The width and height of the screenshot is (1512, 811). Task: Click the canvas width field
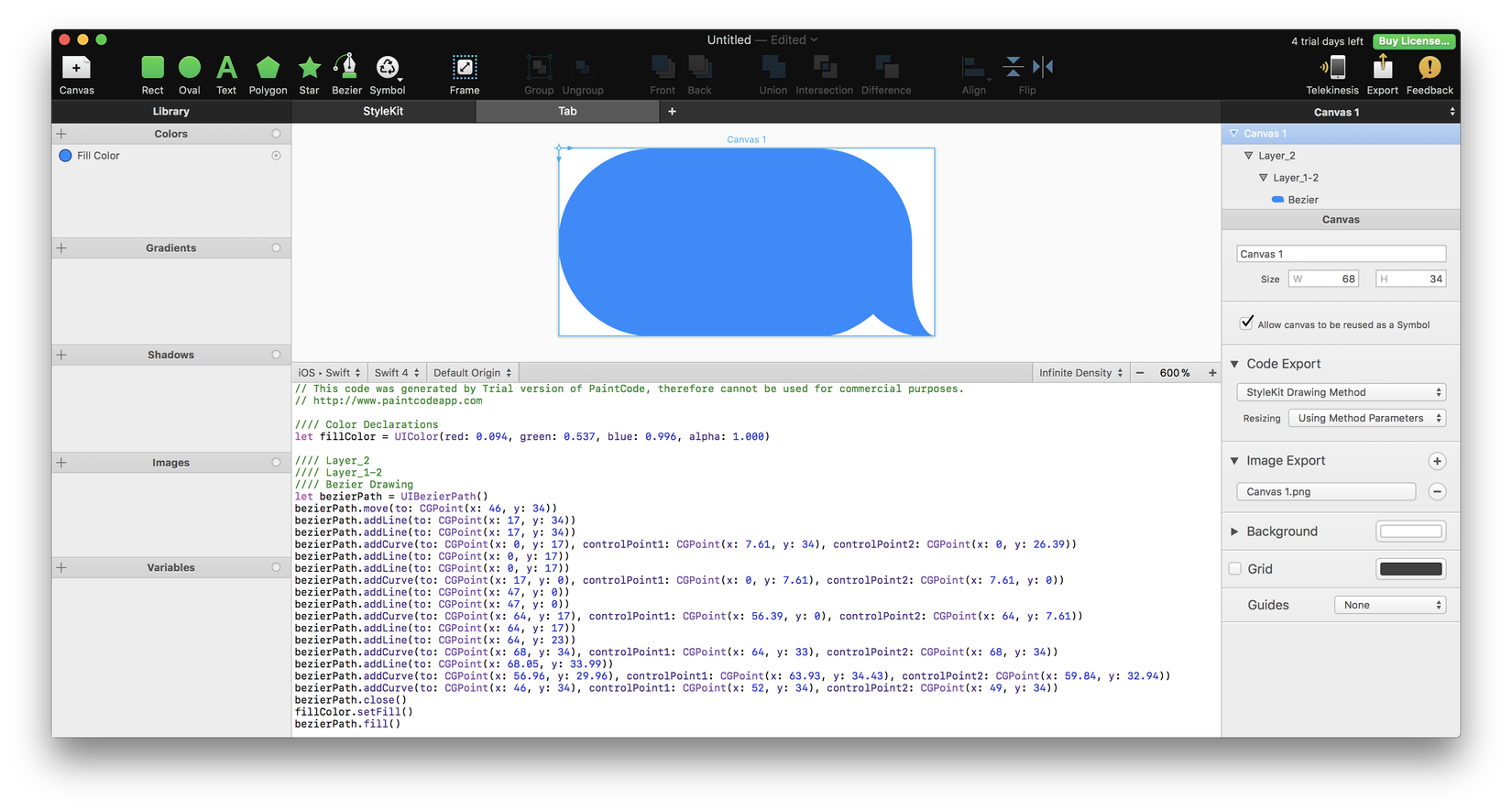point(1324,279)
